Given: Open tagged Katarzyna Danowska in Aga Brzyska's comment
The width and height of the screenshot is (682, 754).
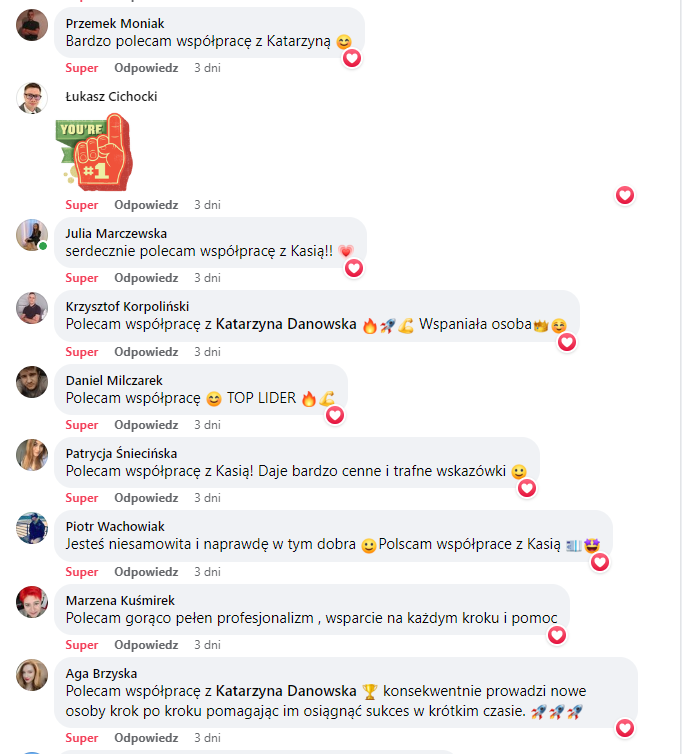Looking at the screenshot, I should pos(286,691).
